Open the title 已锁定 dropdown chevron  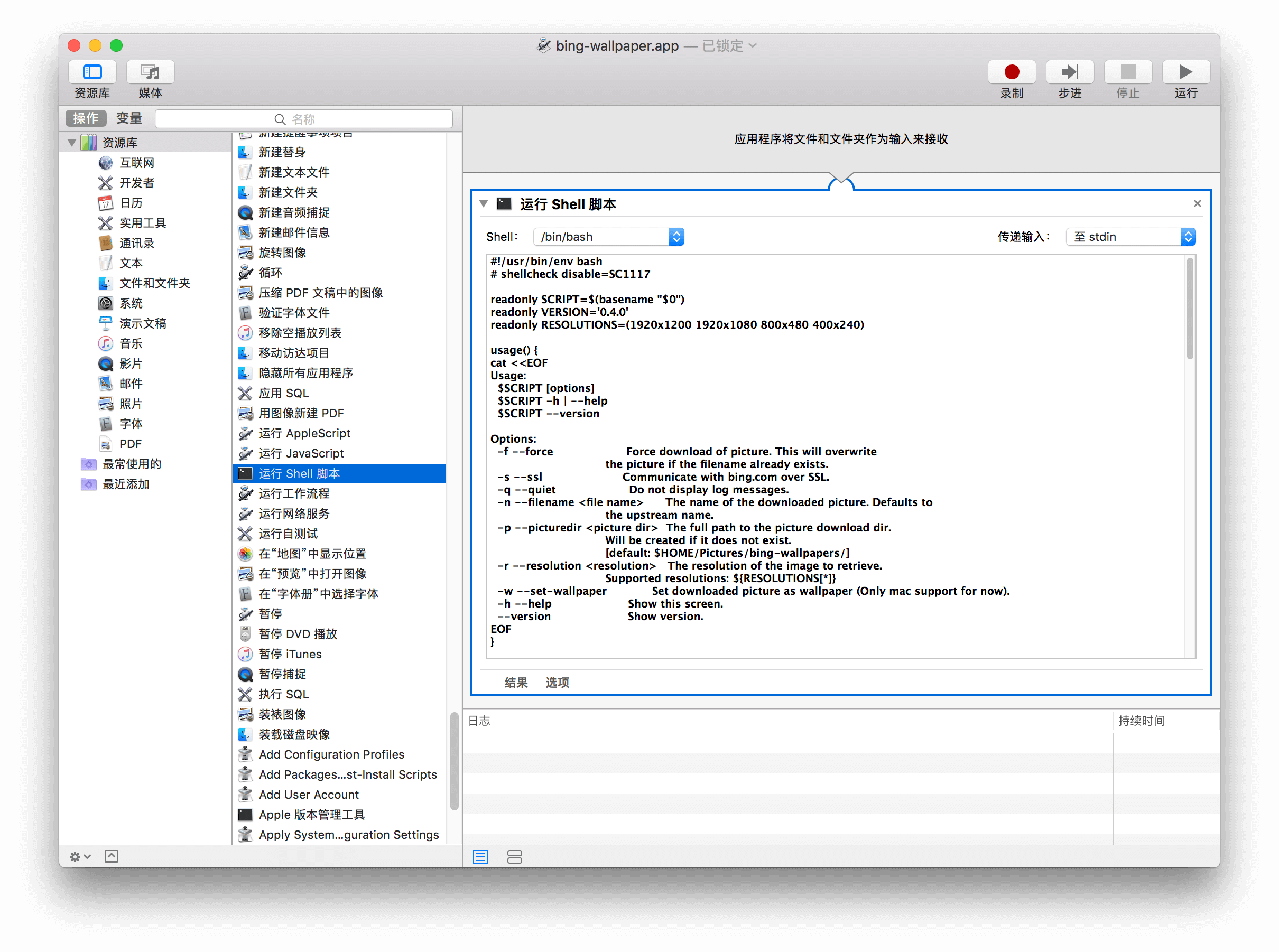[x=753, y=45]
